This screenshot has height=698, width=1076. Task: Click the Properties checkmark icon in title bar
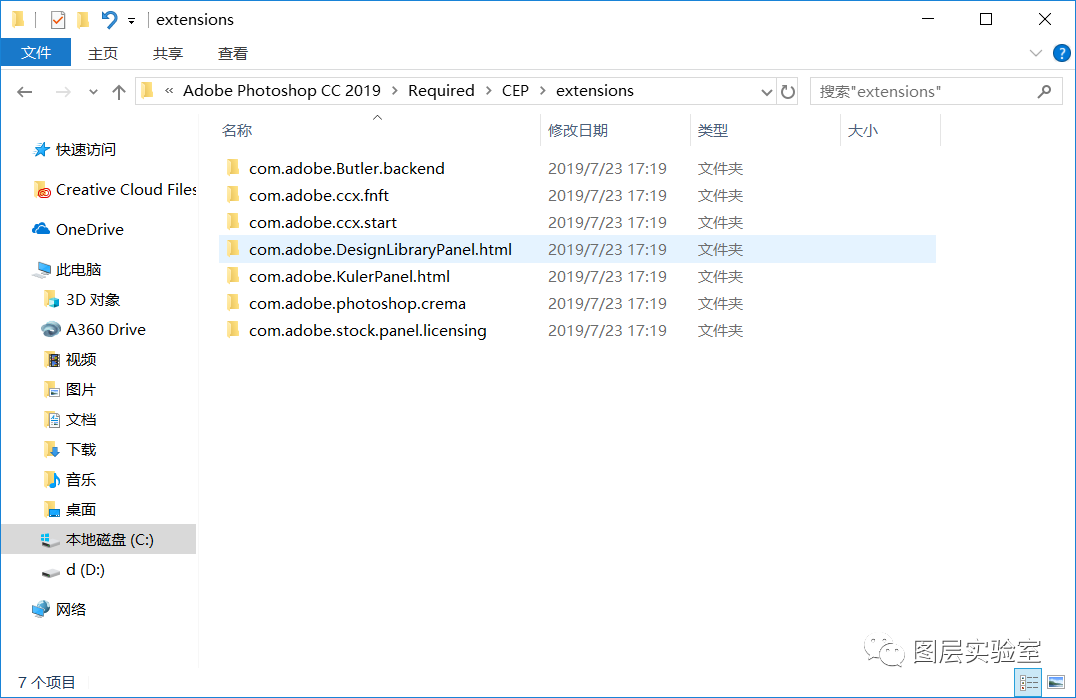58,20
